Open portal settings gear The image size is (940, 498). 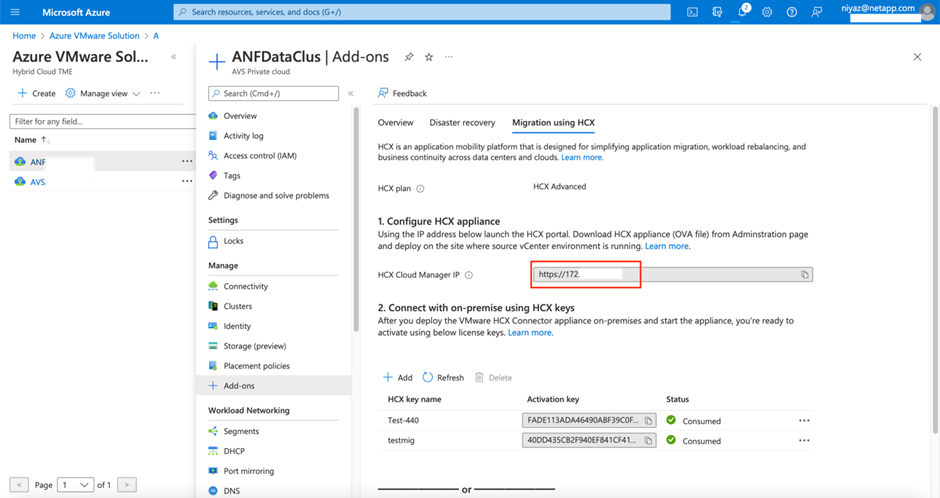click(767, 12)
